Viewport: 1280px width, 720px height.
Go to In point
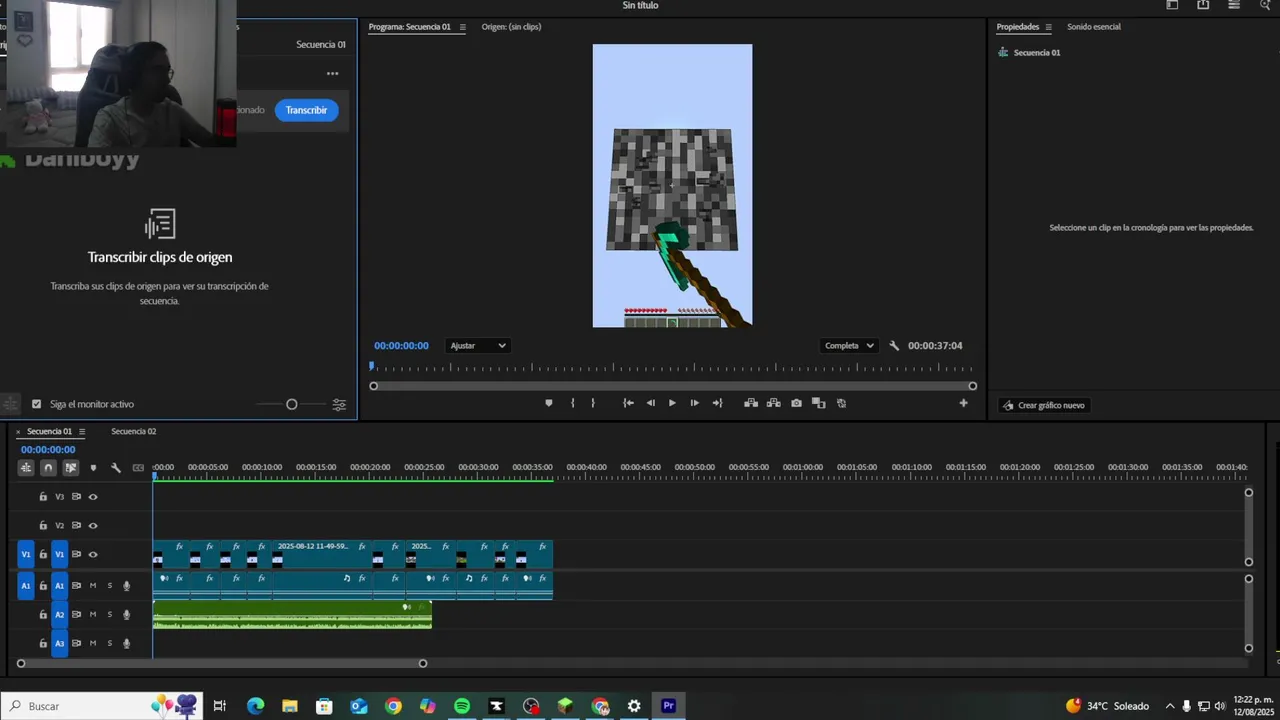[x=628, y=403]
